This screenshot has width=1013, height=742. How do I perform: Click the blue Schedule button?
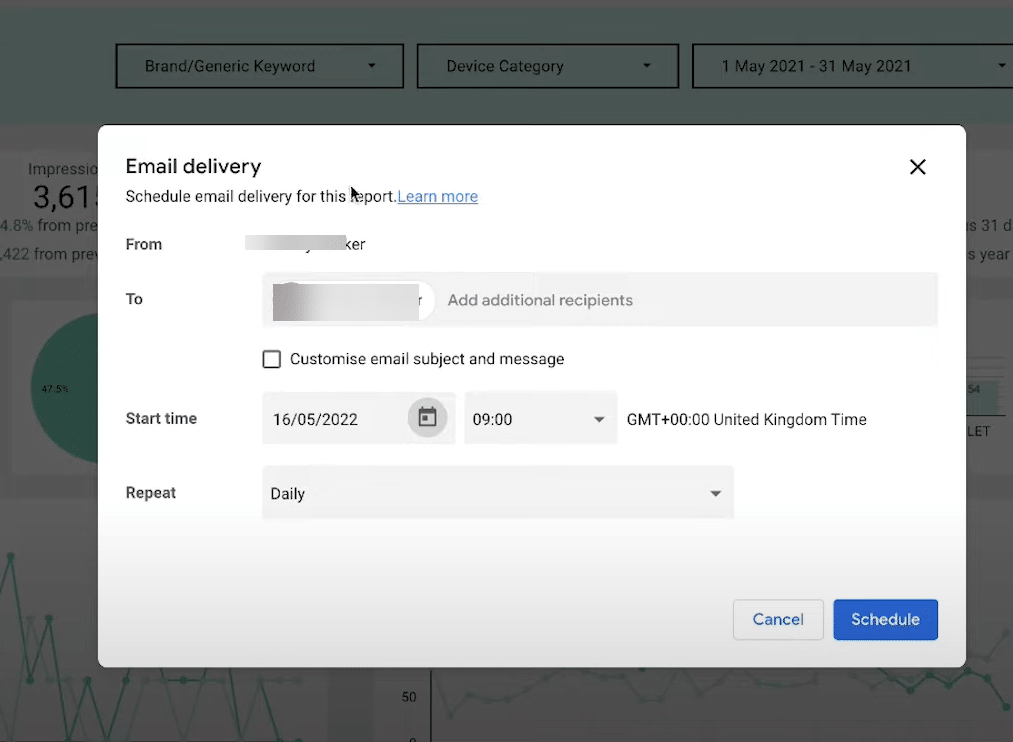click(x=885, y=619)
